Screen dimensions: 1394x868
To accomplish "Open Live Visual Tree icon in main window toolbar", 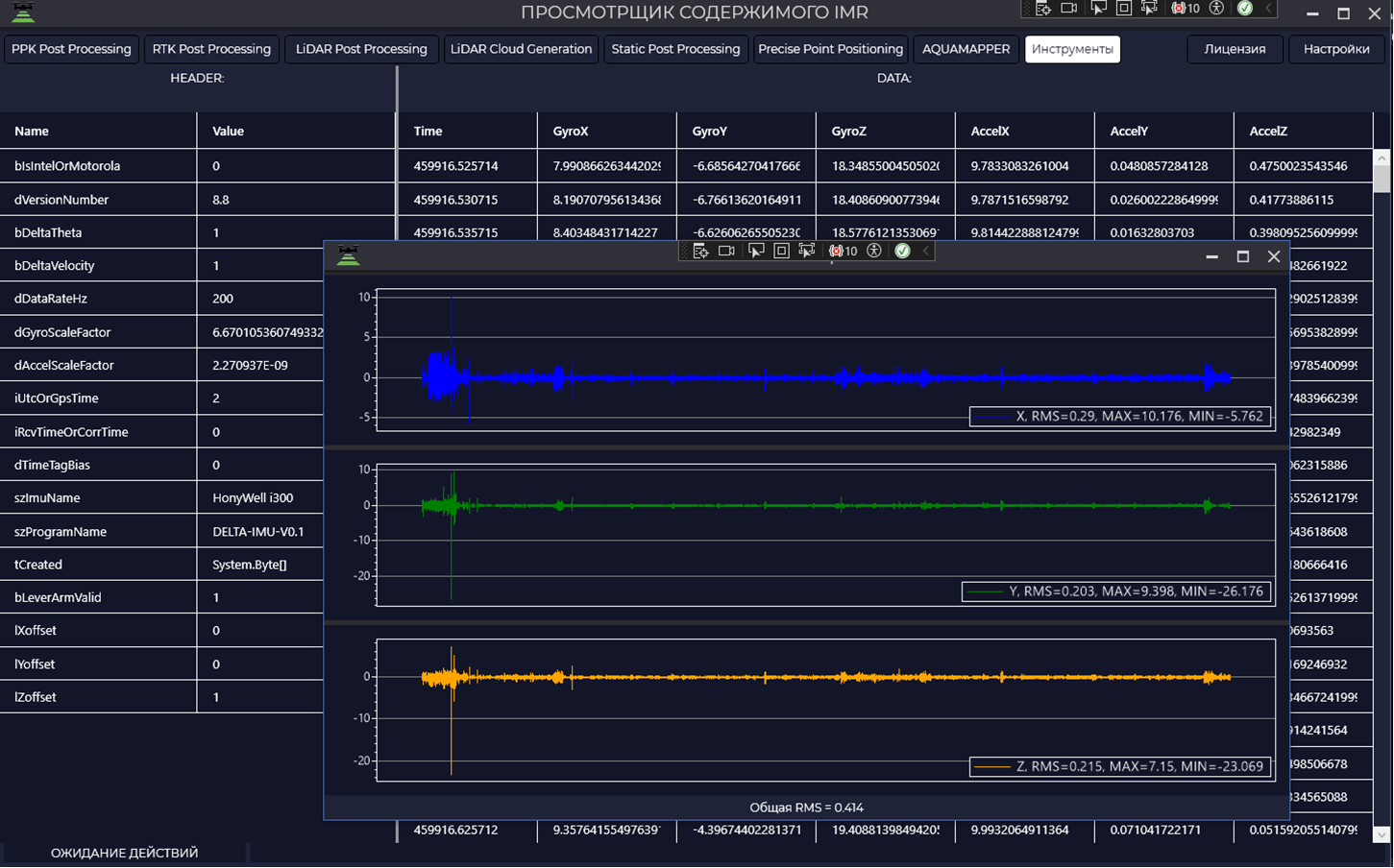I will point(1043,9).
